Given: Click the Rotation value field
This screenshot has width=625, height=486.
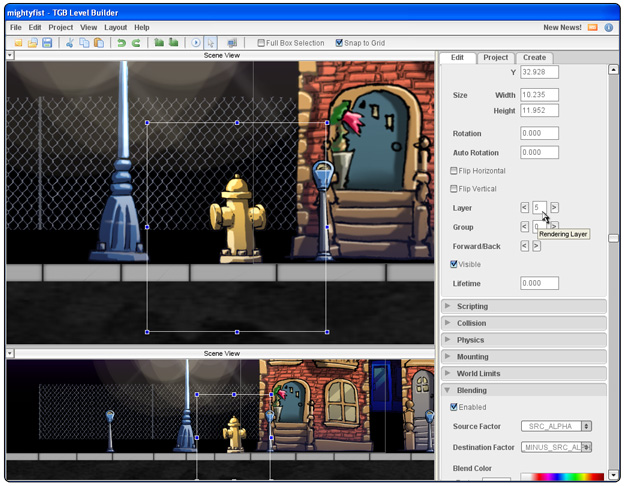Looking at the screenshot, I should 539,133.
